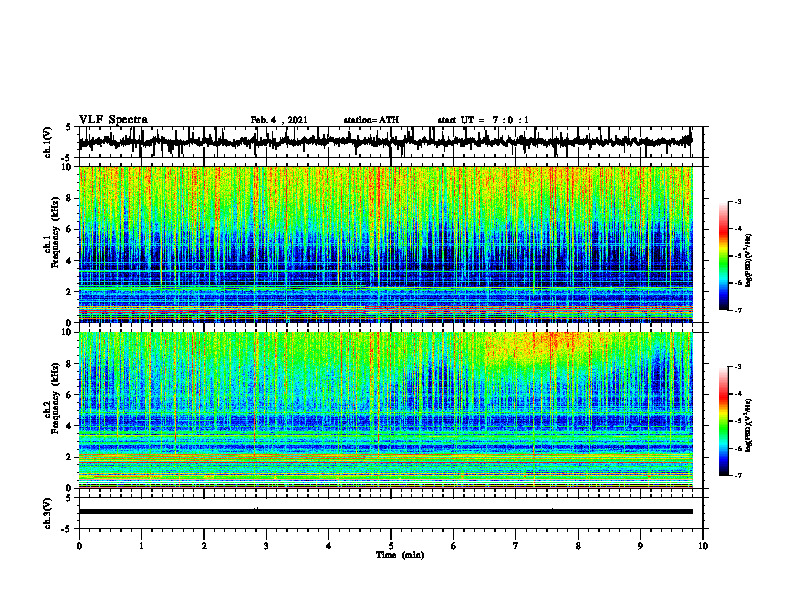This screenshot has width=792, height=612.
Task: Click the ch.2 color bar PSD label
Action: [749, 425]
